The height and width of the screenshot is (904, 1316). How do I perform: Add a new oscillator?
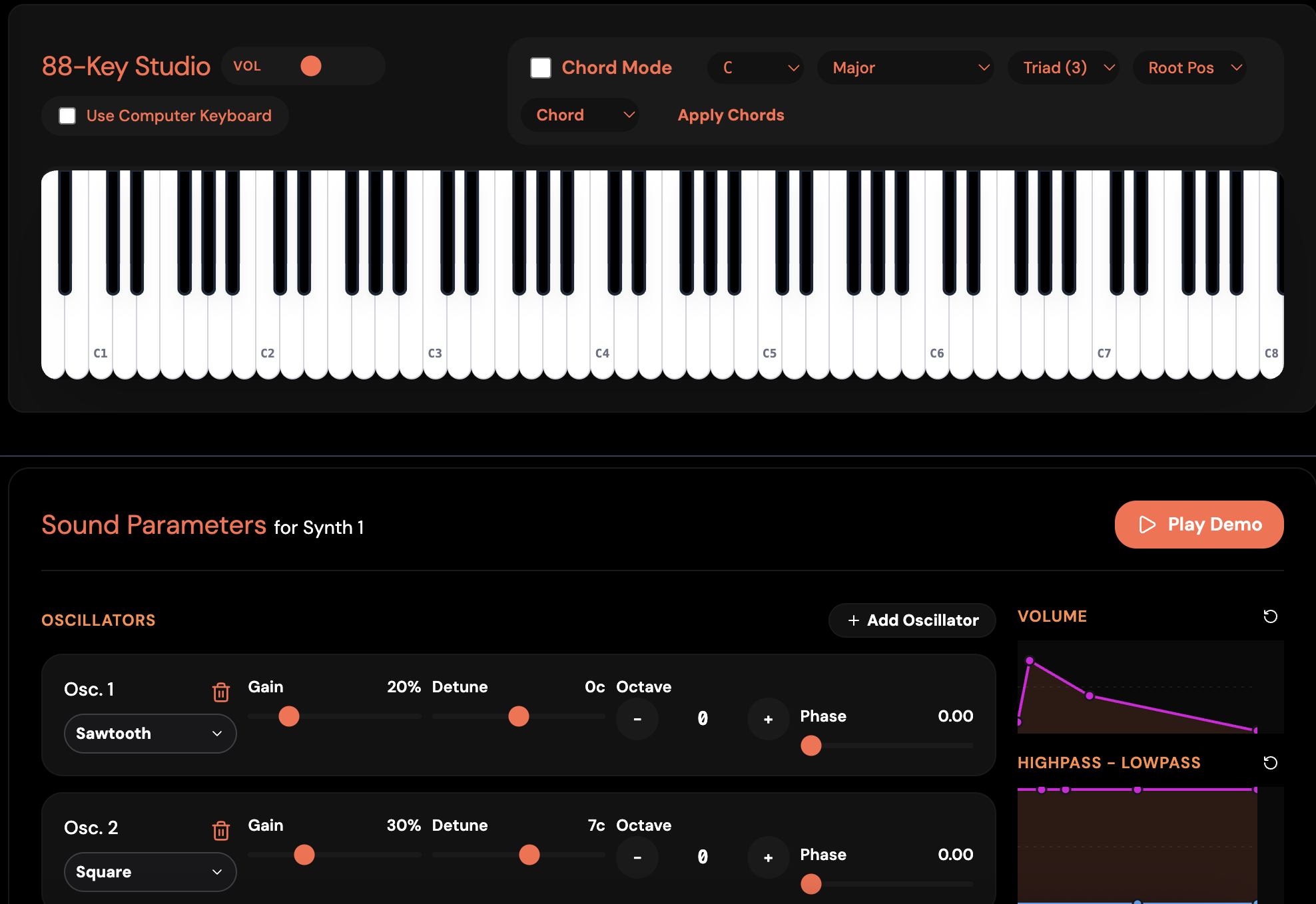(912, 620)
